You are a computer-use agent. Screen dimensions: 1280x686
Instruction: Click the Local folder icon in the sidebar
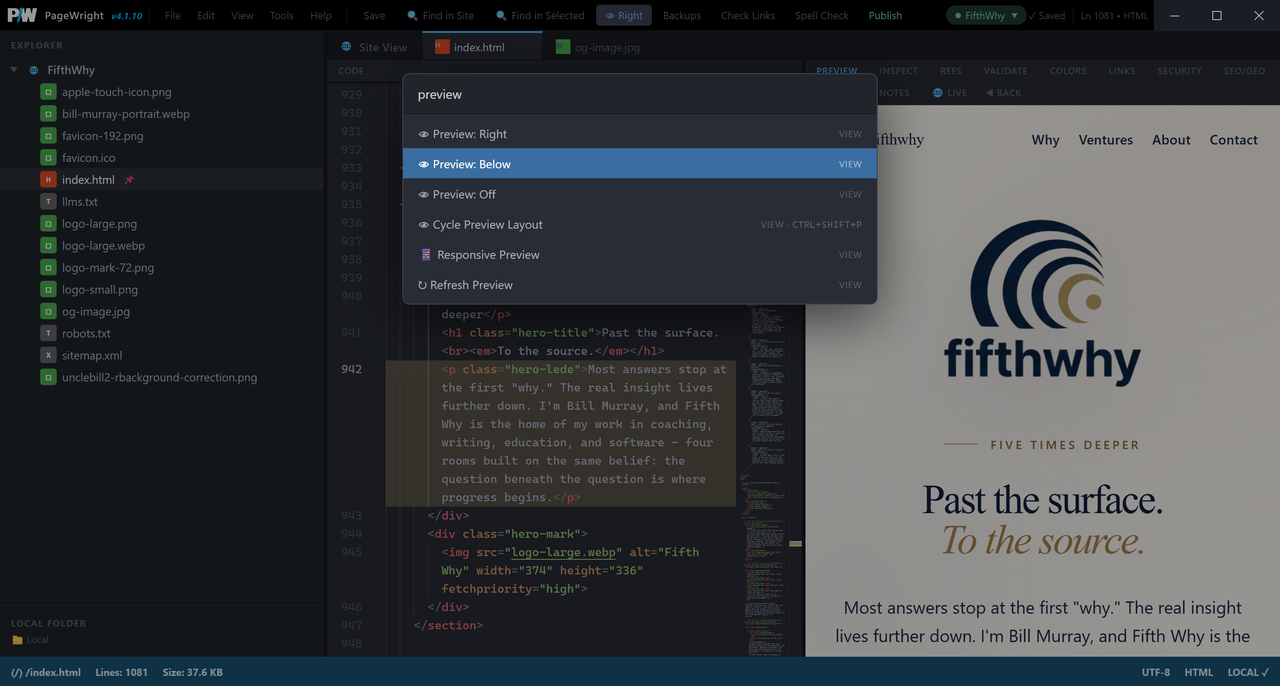(x=17, y=640)
